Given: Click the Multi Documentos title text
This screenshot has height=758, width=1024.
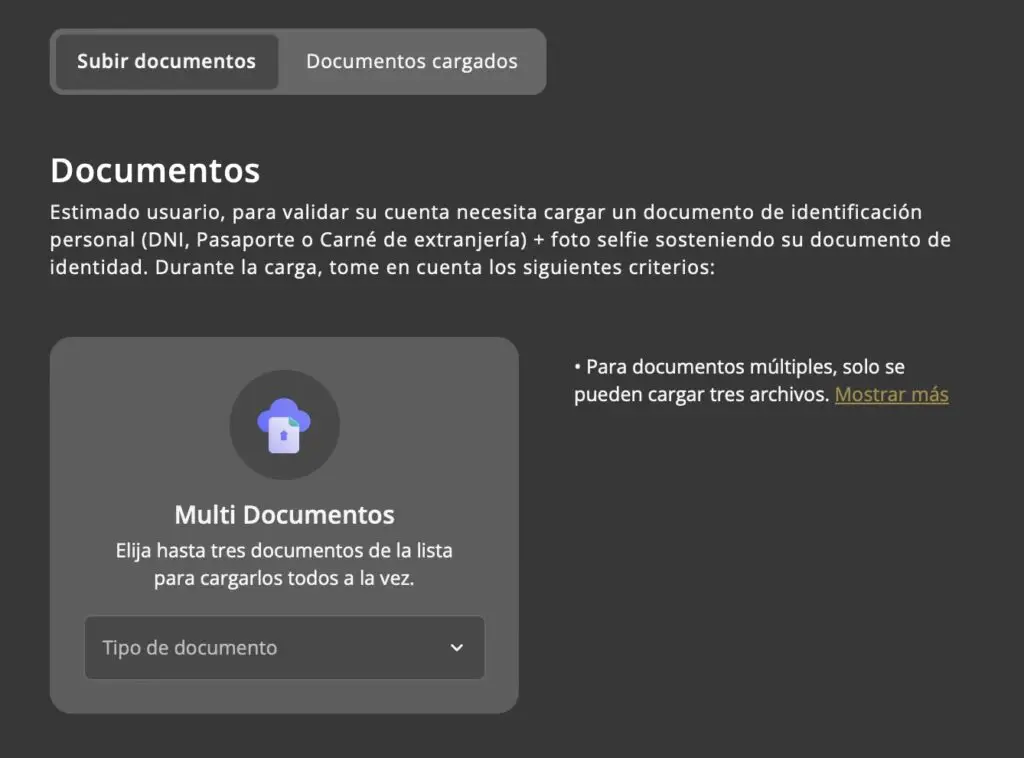Looking at the screenshot, I should (284, 514).
